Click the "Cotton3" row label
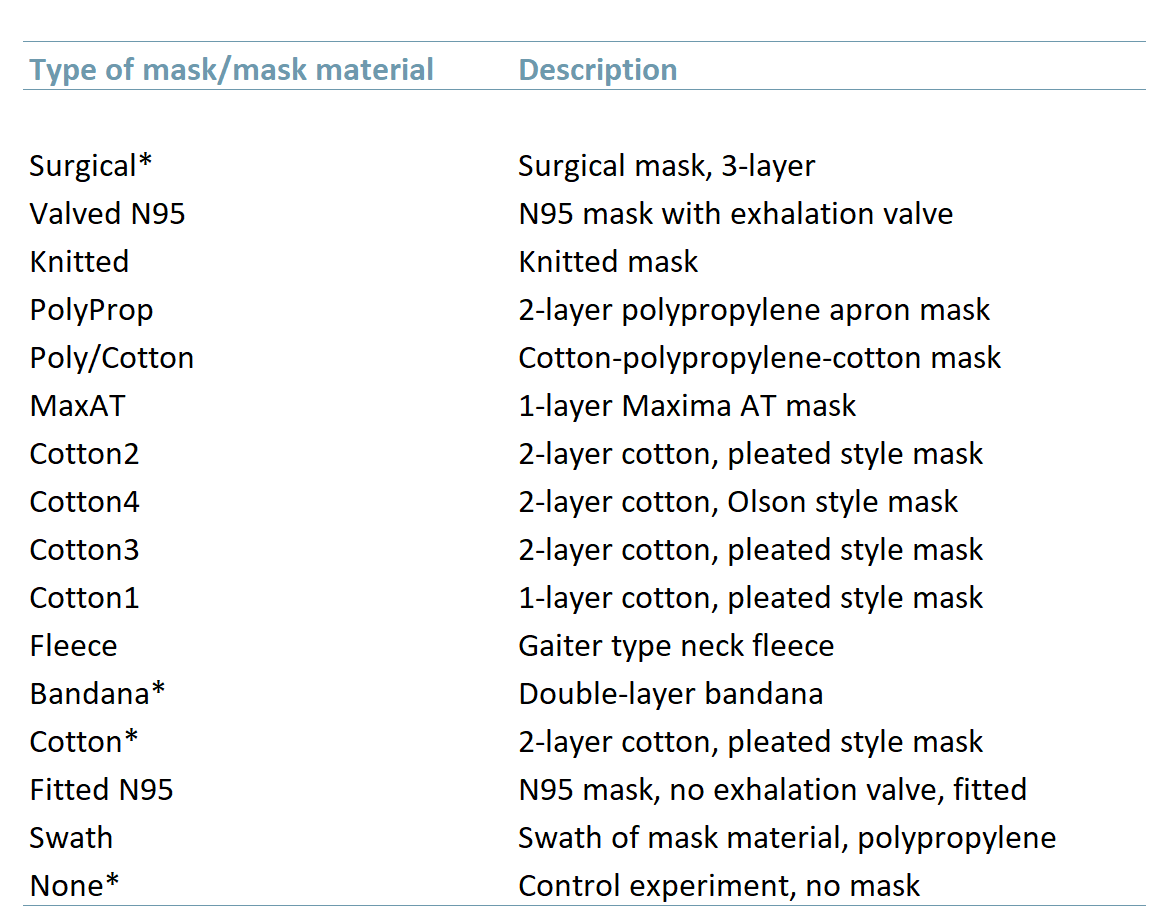 coord(84,549)
